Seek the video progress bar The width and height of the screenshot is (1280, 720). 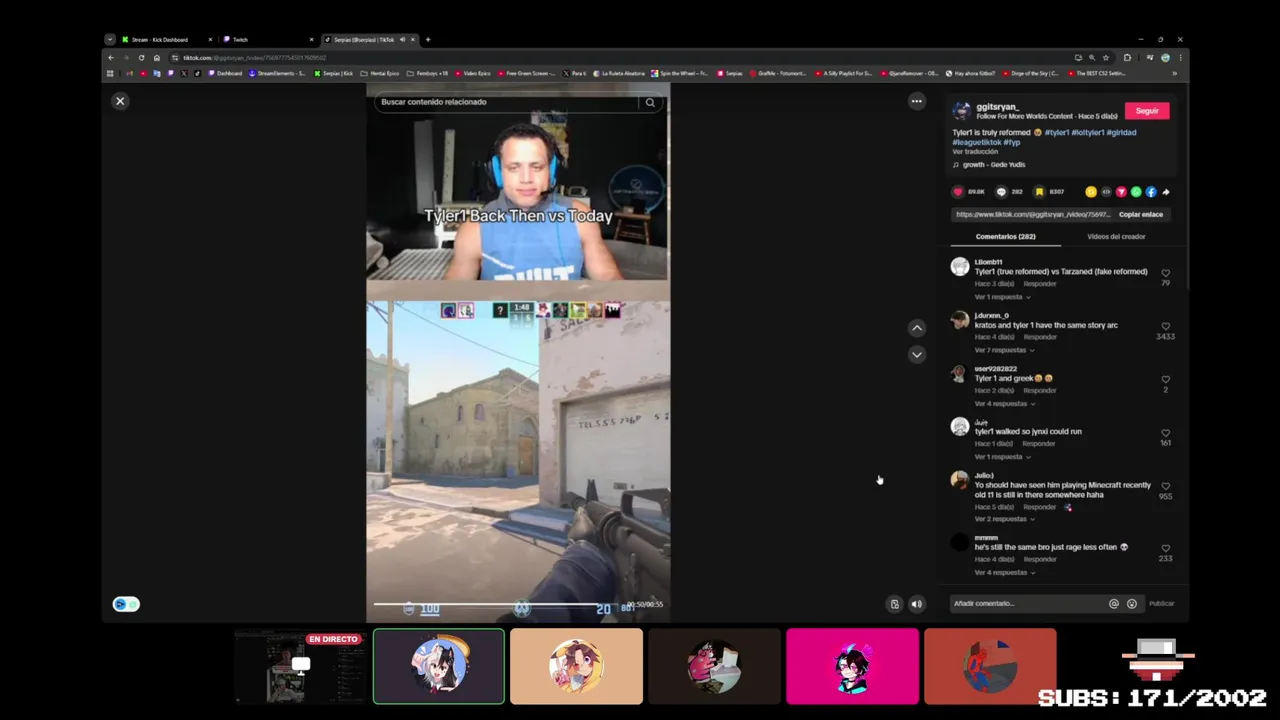coord(505,604)
